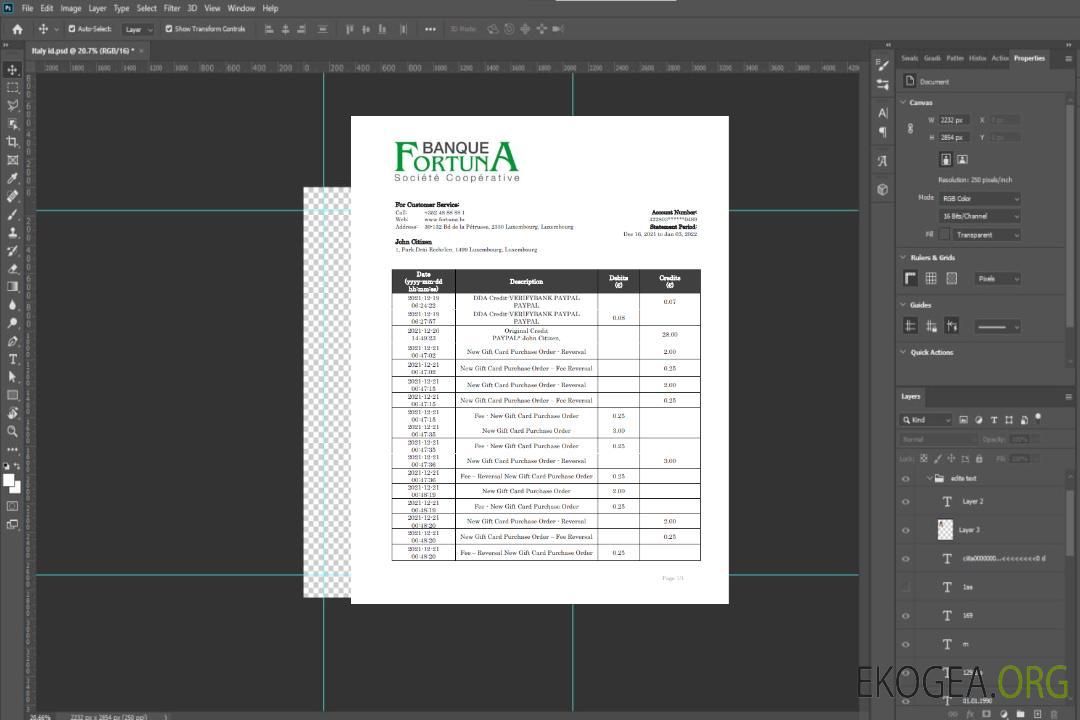Create a new layer from Layers panel
Viewport: 1080px width, 720px height.
1037,714
